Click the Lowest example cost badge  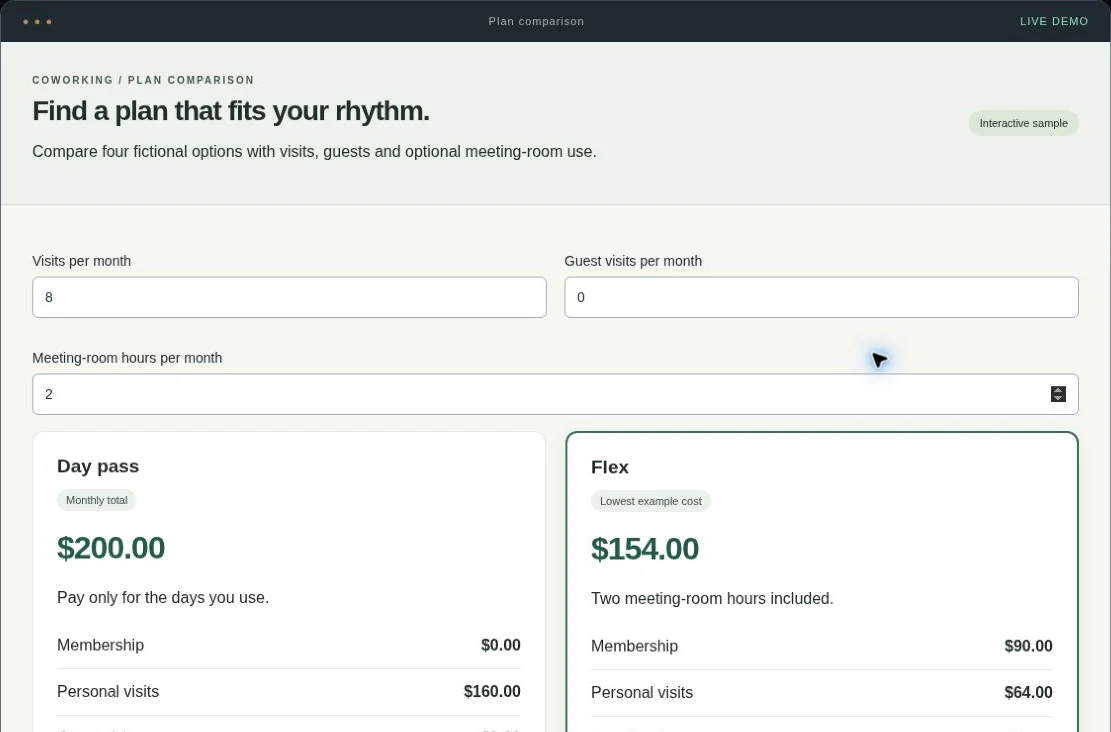[x=650, y=501]
